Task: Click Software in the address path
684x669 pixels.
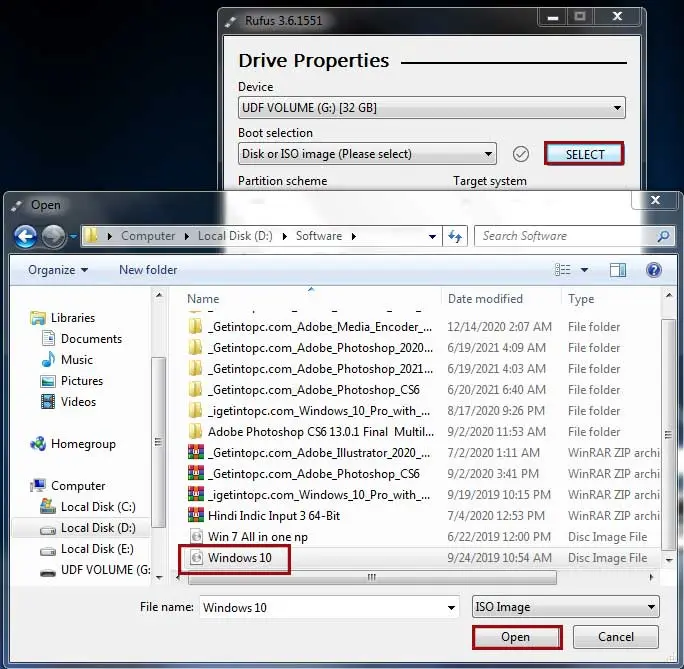Action: (x=318, y=236)
